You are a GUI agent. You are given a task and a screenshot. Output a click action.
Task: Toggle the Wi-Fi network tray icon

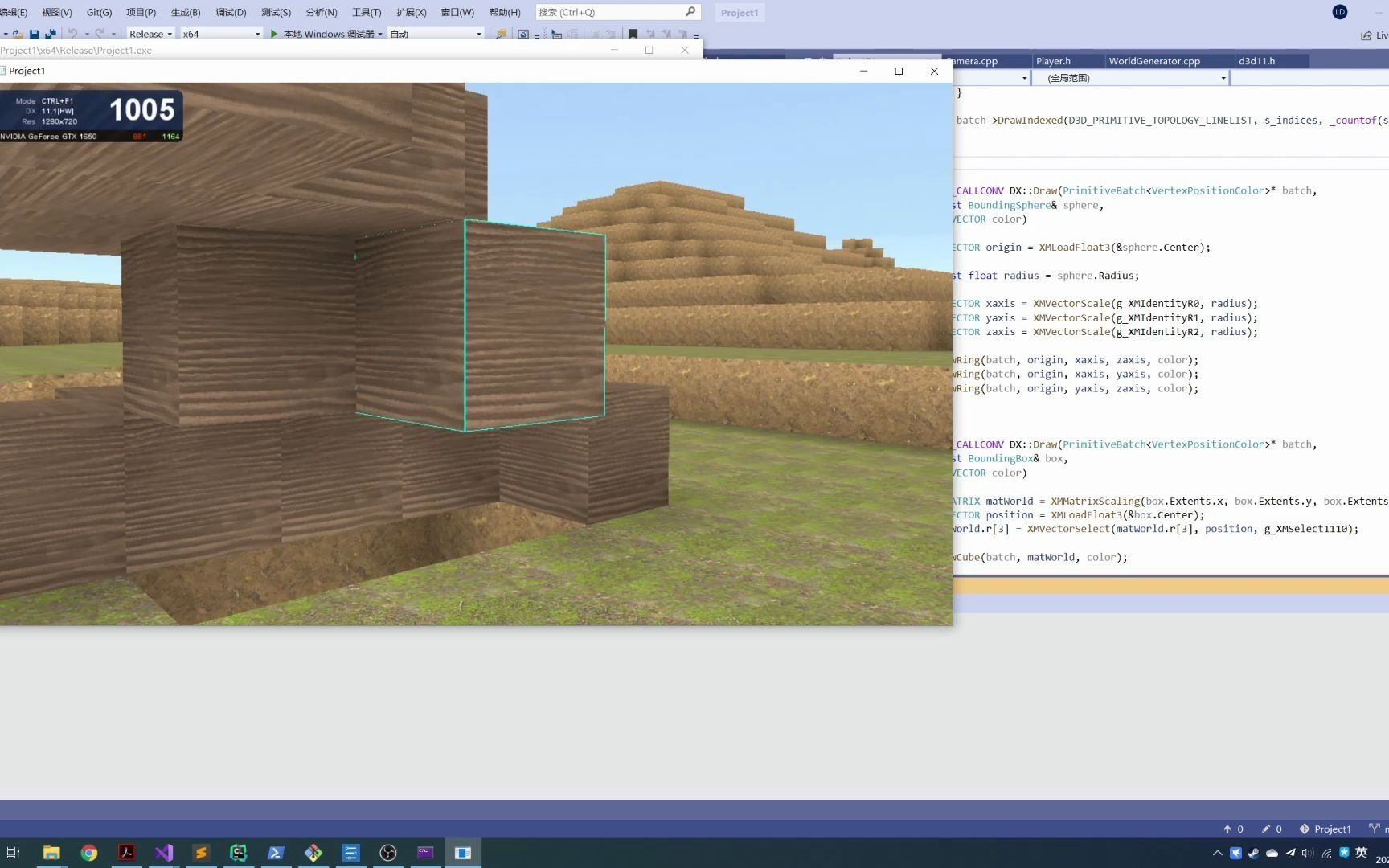[x=1326, y=854]
